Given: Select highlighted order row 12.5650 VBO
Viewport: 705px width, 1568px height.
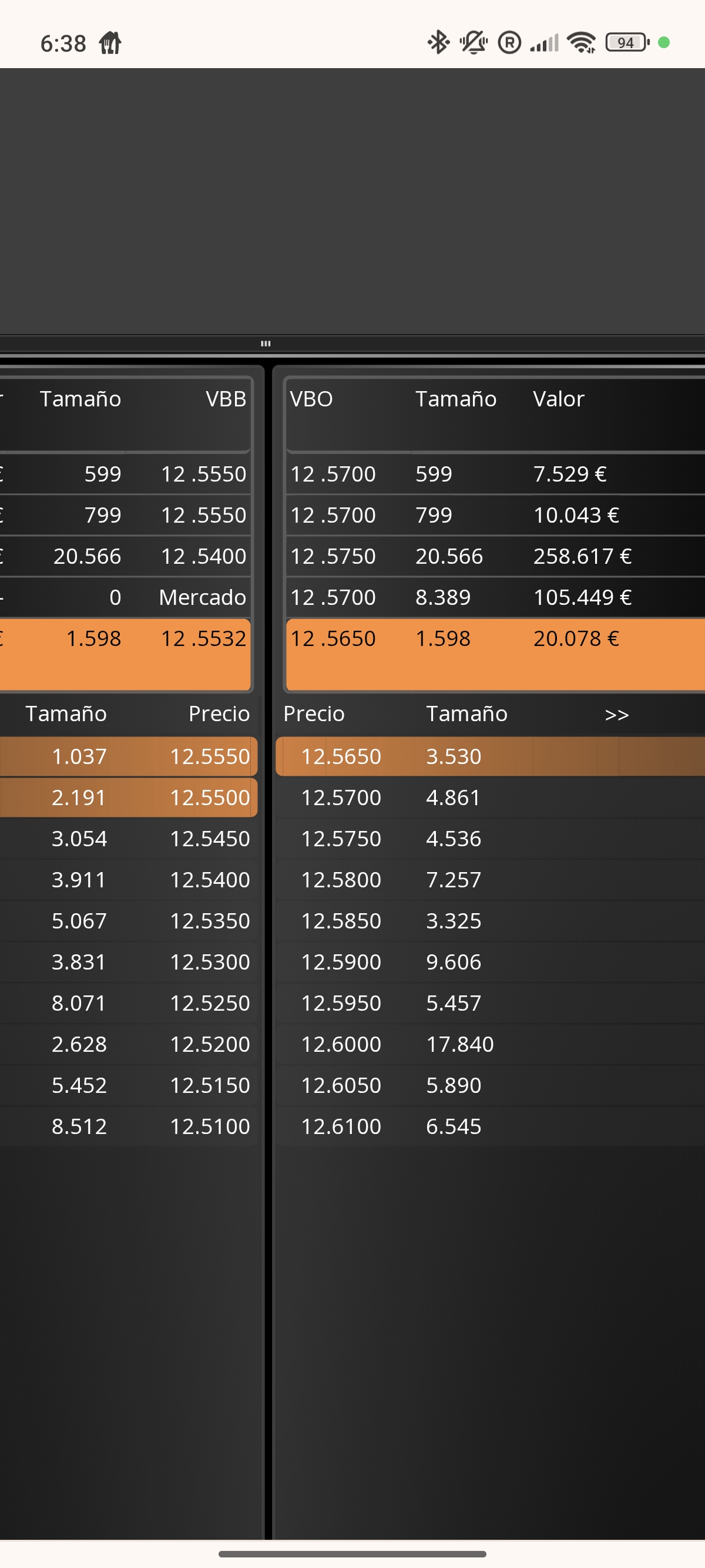Looking at the screenshot, I should [x=496, y=654].
